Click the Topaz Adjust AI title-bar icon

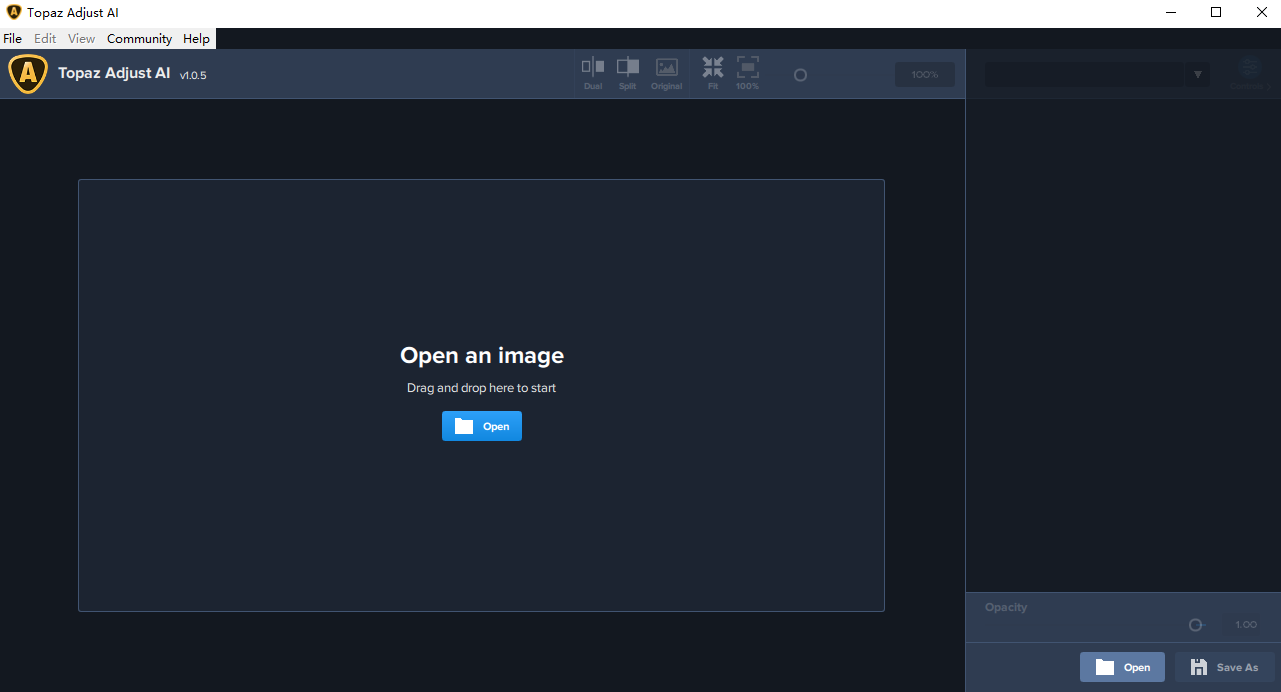[14, 13]
